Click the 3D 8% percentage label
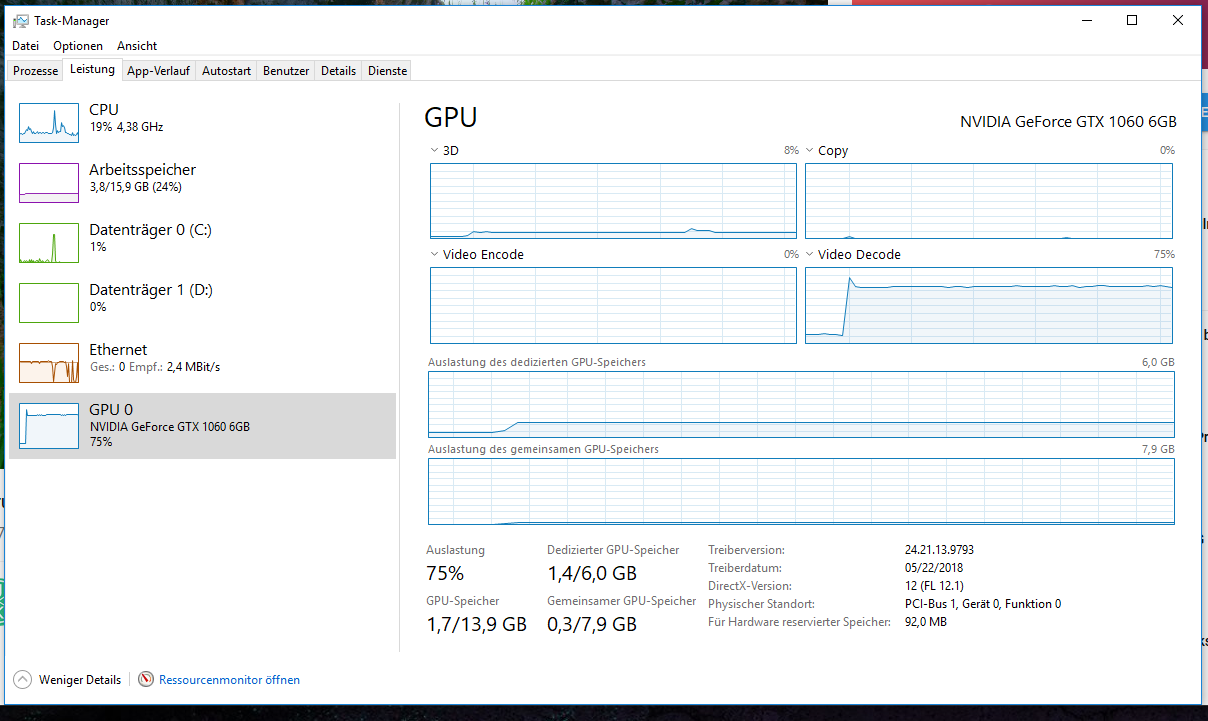 tap(791, 151)
